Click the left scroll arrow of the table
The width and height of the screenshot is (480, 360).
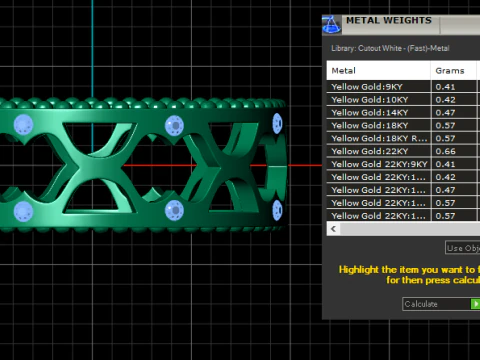tap(333, 229)
